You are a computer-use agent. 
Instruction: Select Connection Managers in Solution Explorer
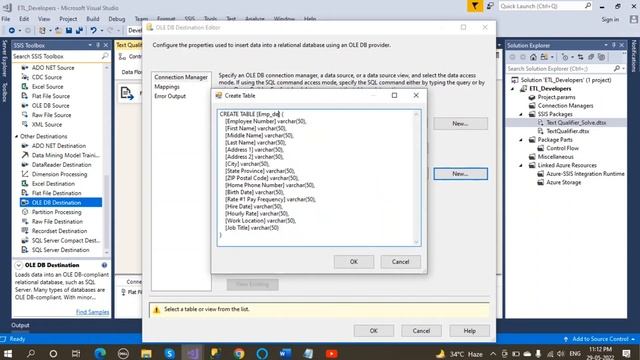click(x=565, y=106)
